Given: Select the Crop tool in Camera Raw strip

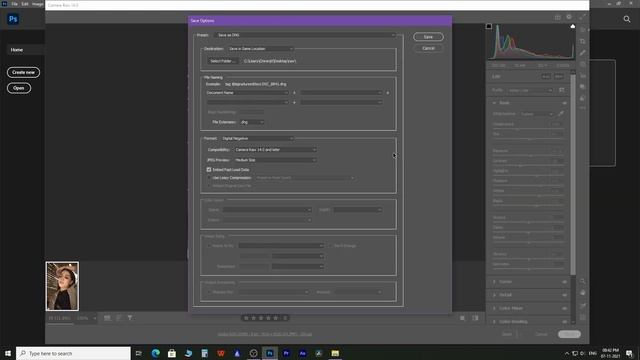Looking at the screenshot, I should click(582, 41).
